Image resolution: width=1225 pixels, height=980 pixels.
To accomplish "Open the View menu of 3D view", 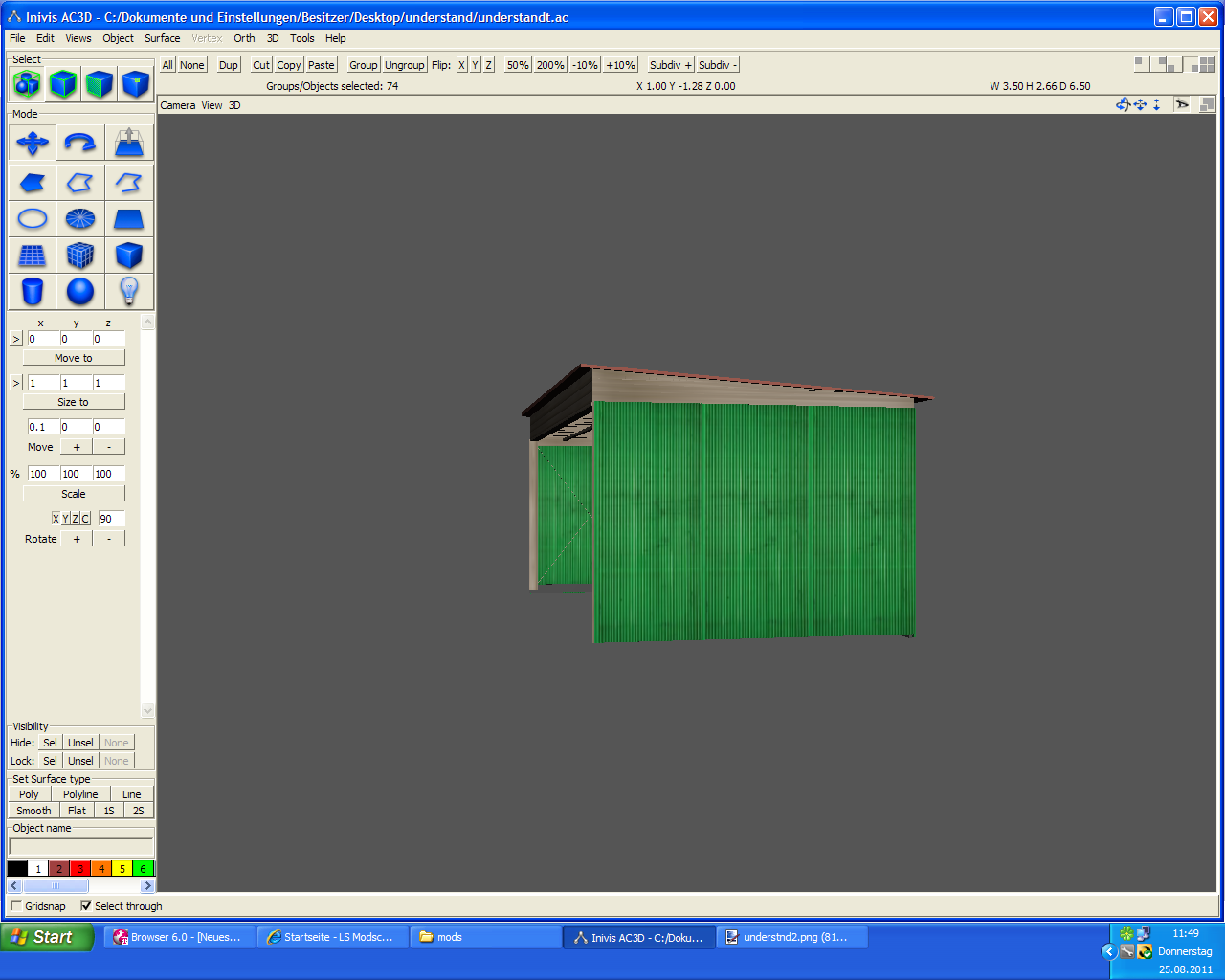I will pyautogui.click(x=212, y=105).
